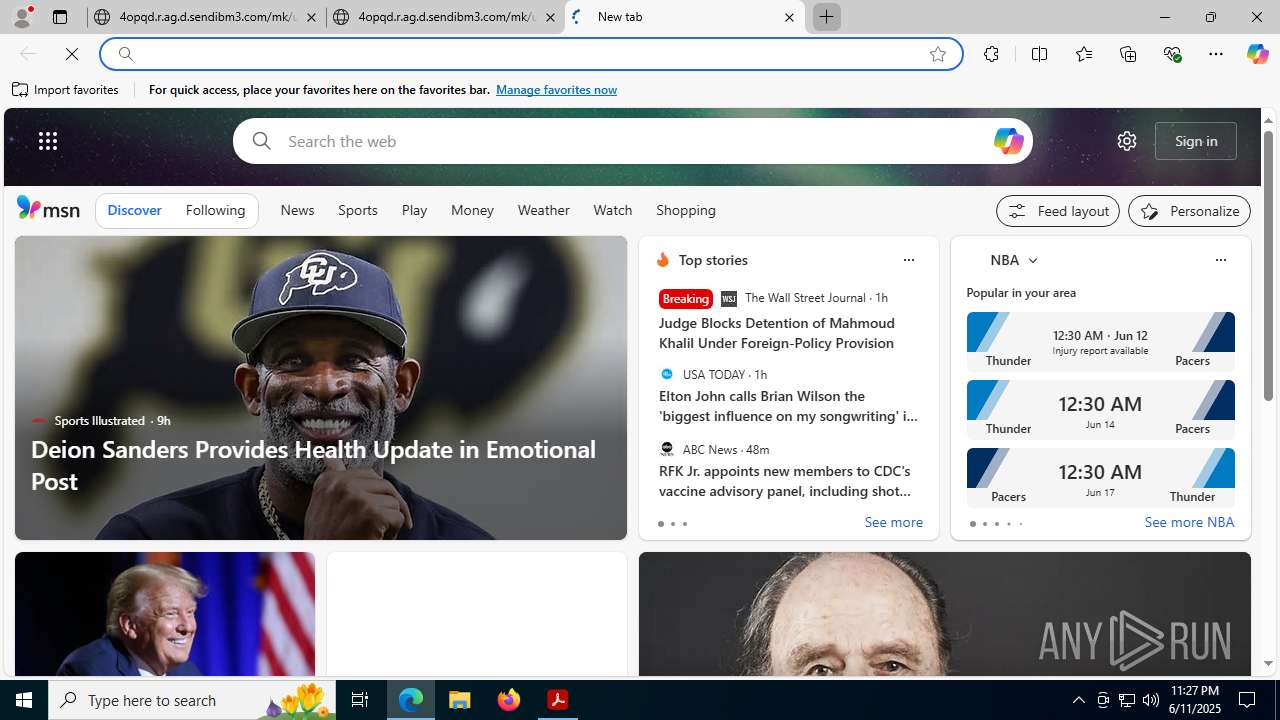The image size is (1280, 720).
Task: Launch Firefox from taskbar
Action: 509,700
